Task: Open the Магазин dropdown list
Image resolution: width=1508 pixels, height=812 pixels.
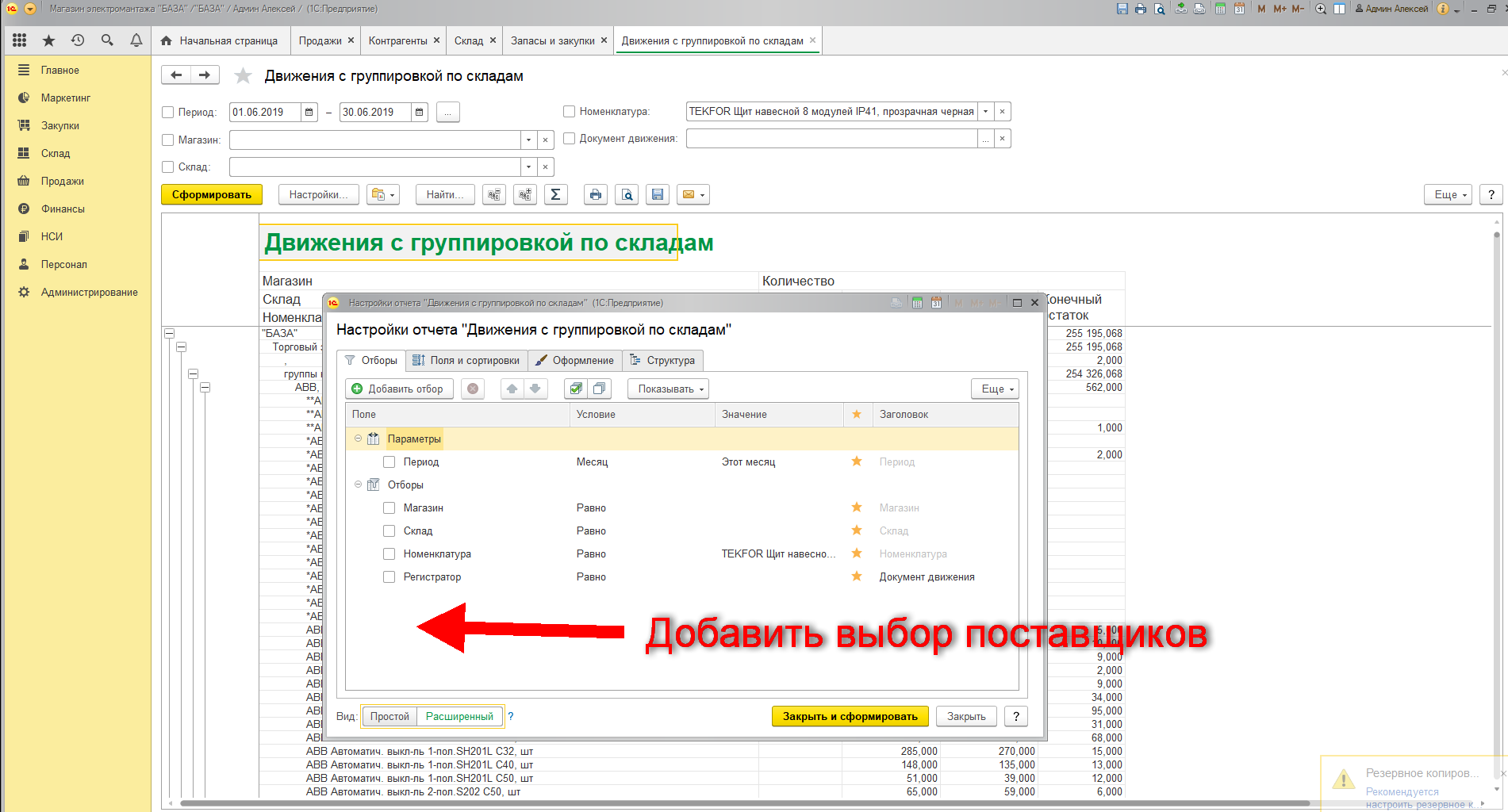Action: [x=528, y=140]
